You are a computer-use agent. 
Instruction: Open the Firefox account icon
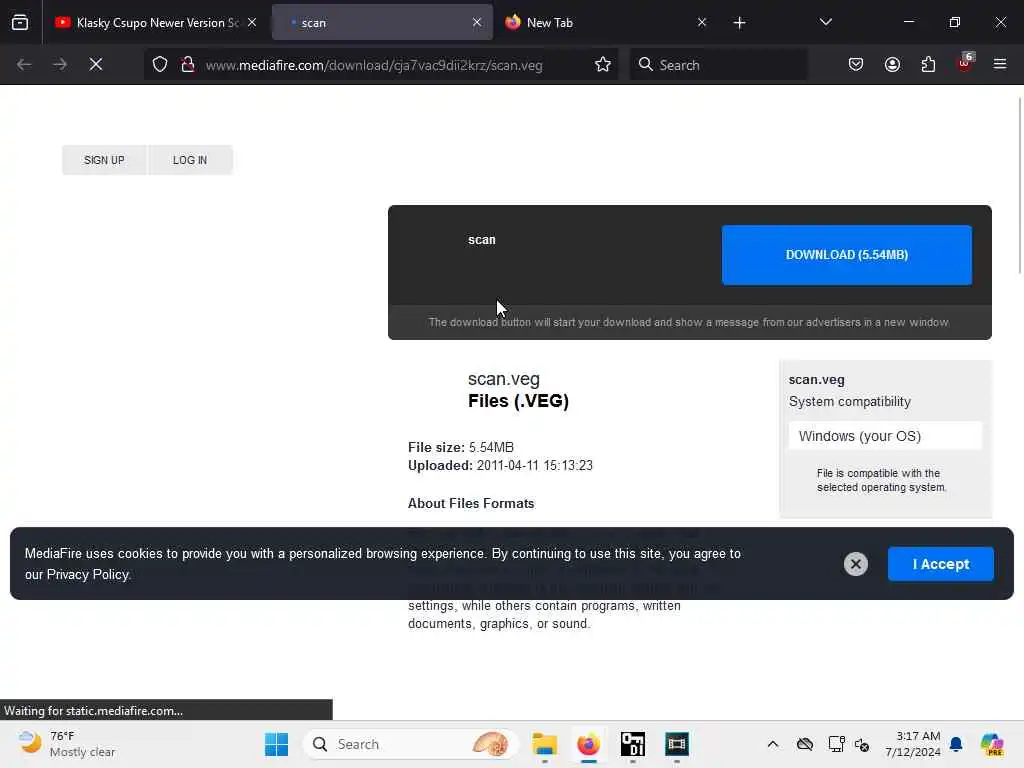tap(892, 64)
